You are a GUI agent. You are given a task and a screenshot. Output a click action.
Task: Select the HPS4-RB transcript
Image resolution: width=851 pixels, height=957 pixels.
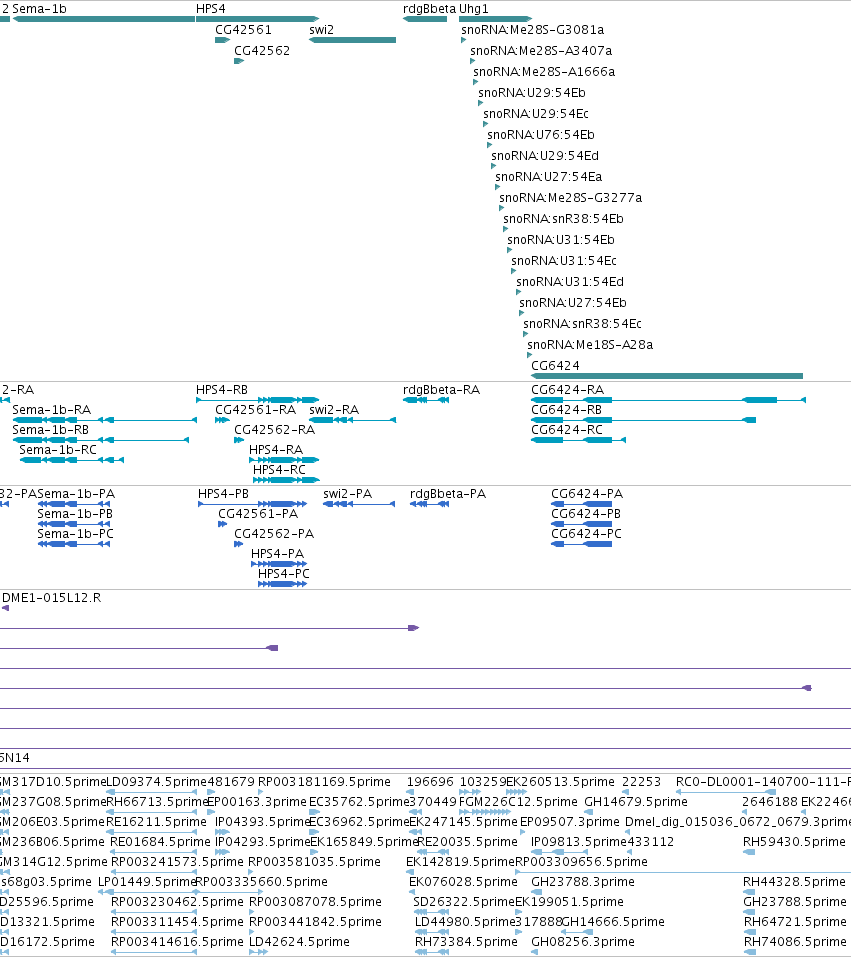(x=257, y=400)
